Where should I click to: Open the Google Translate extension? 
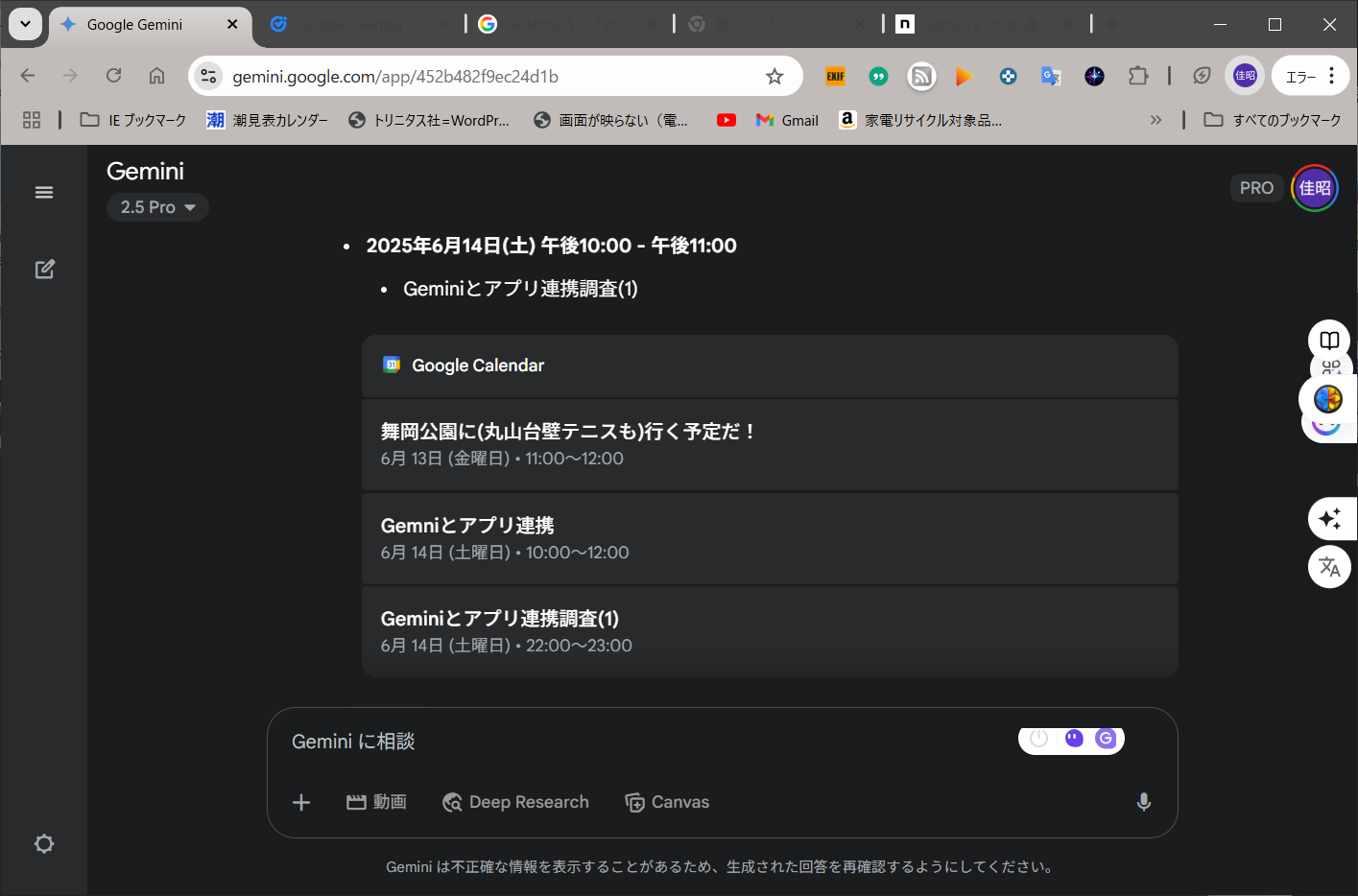click(1051, 76)
